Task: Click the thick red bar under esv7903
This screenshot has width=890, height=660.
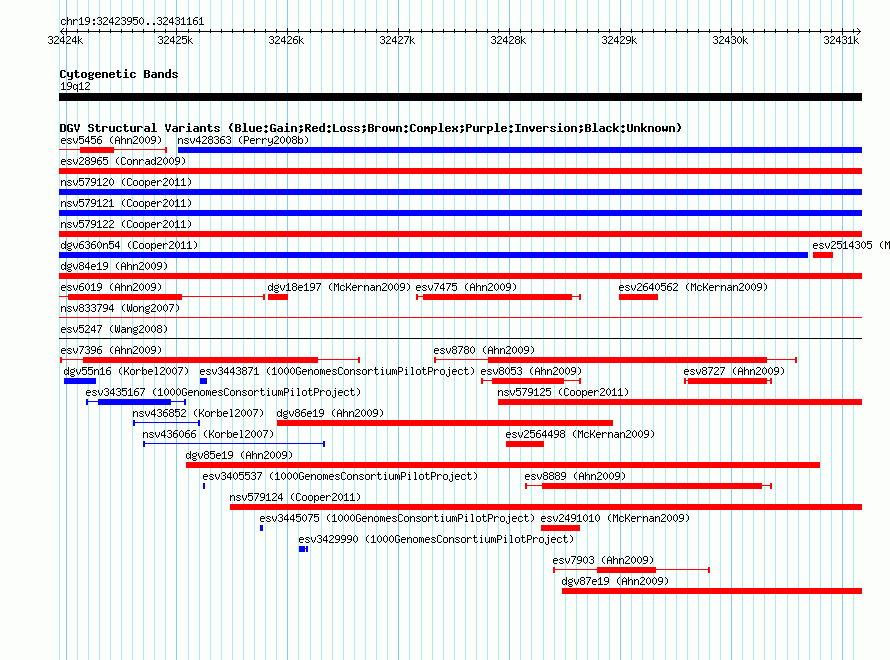Action: (627, 570)
